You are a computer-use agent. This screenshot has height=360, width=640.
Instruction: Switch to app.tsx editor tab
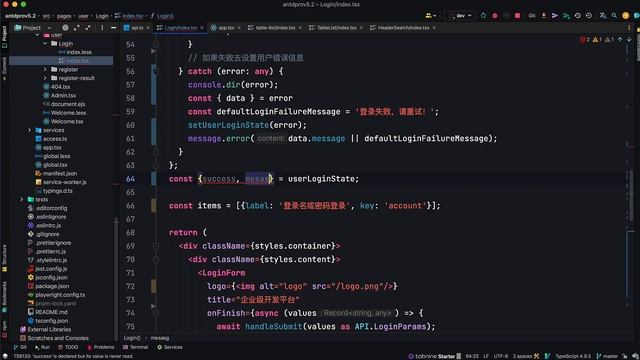[226, 28]
